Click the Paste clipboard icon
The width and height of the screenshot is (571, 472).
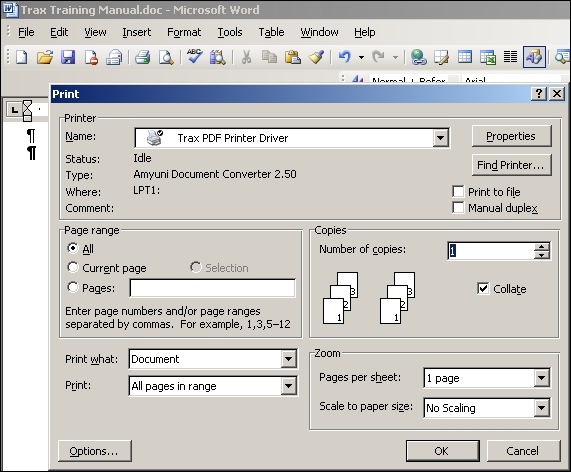click(x=293, y=57)
